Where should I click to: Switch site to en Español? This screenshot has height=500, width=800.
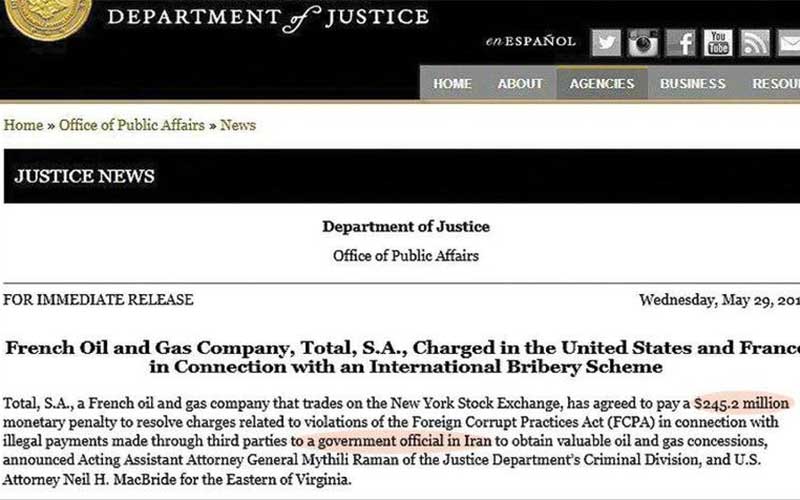(x=530, y=42)
